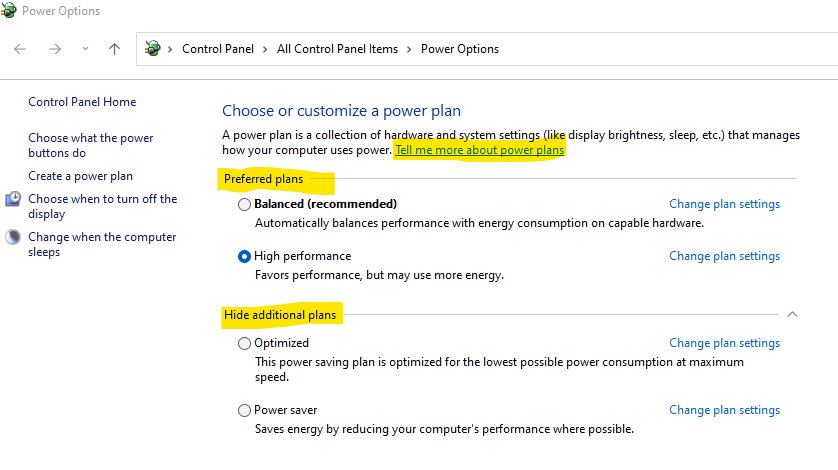Choose the Power saver plan
Image resolution: width=838 pixels, height=470 pixels.
click(244, 410)
